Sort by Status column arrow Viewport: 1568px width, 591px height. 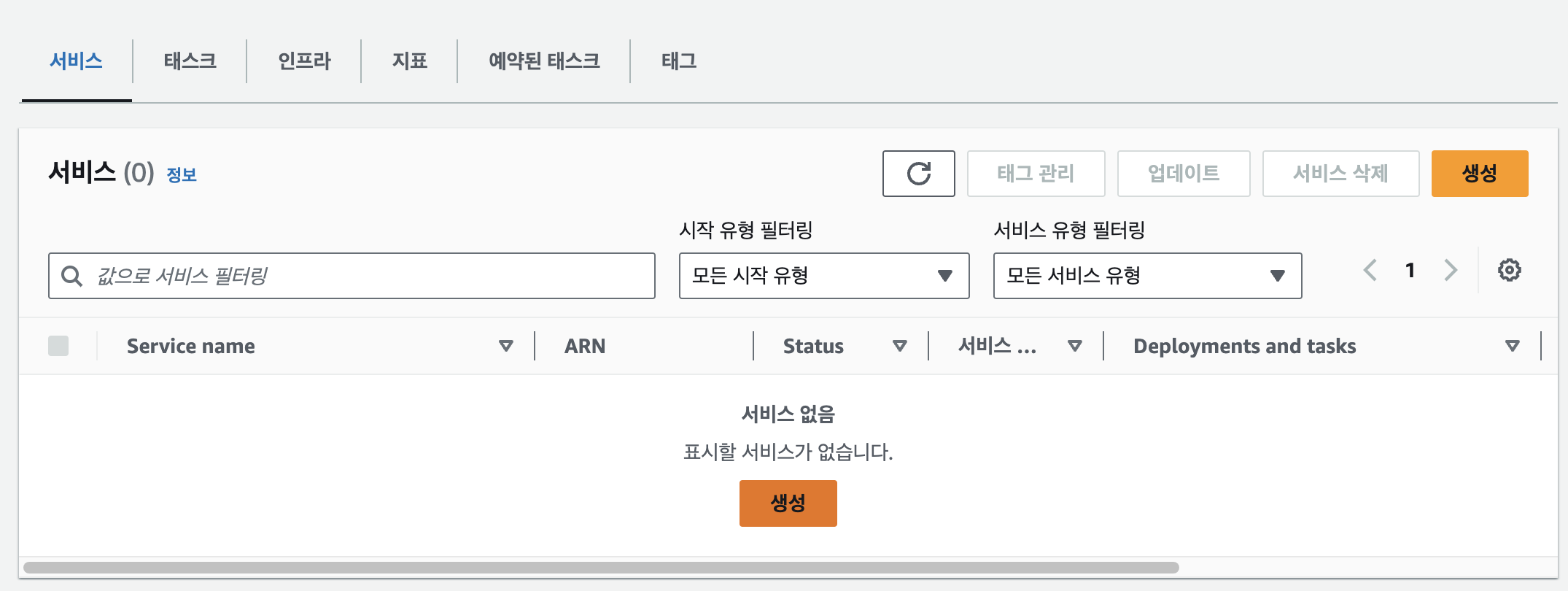[899, 346]
